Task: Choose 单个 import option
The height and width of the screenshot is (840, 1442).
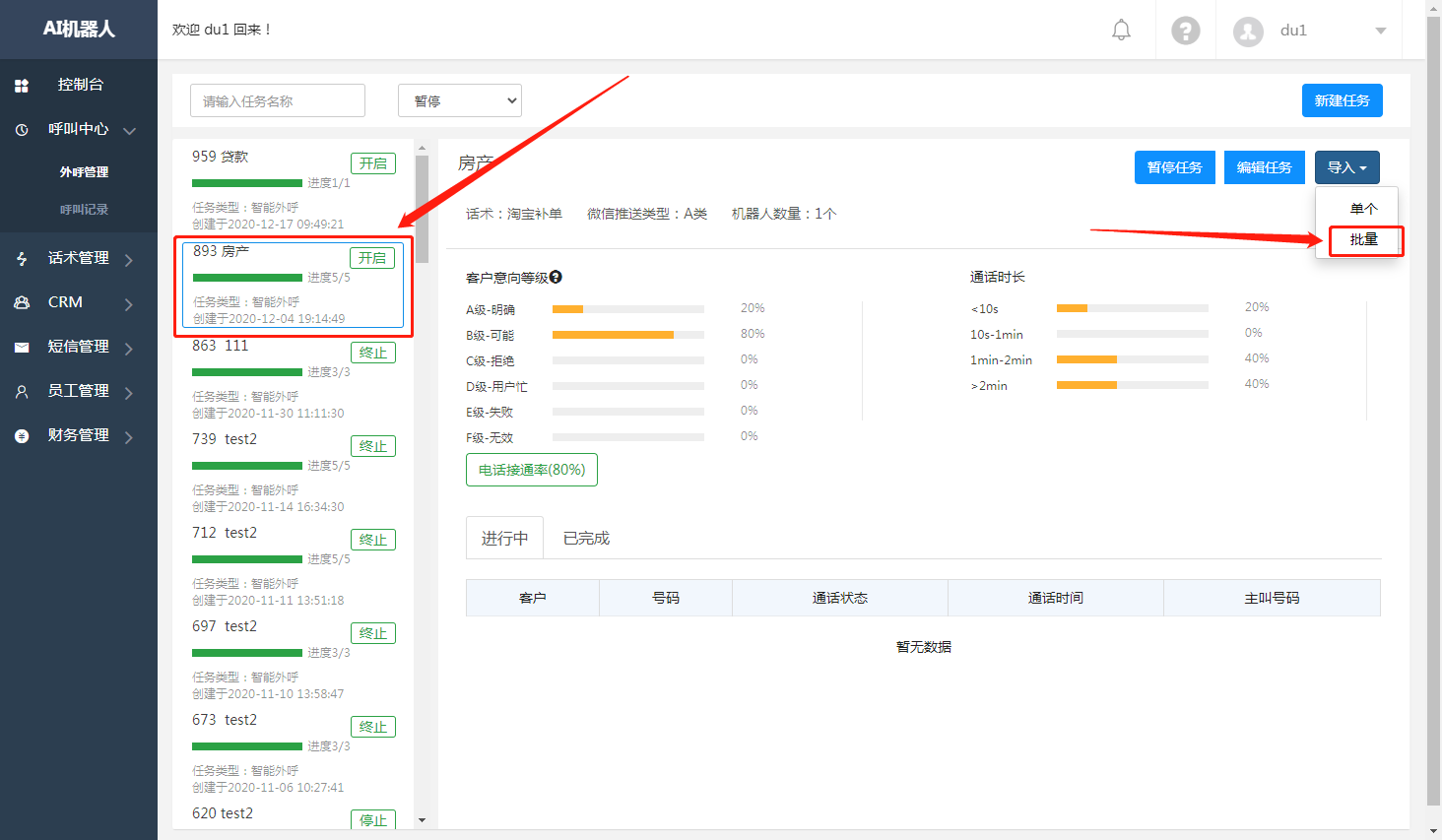Action: 1363,209
